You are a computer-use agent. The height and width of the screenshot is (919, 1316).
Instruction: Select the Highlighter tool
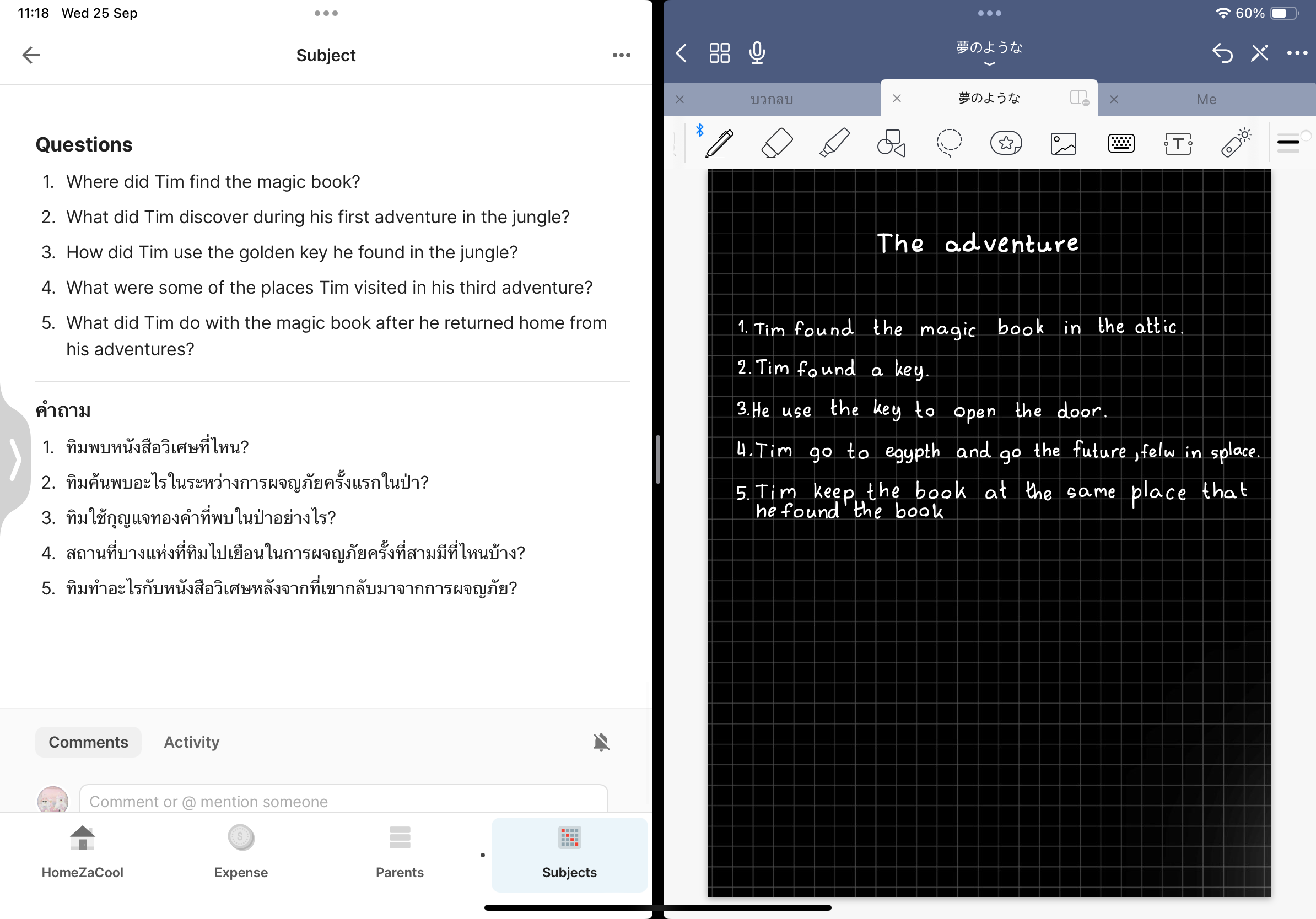[834, 143]
